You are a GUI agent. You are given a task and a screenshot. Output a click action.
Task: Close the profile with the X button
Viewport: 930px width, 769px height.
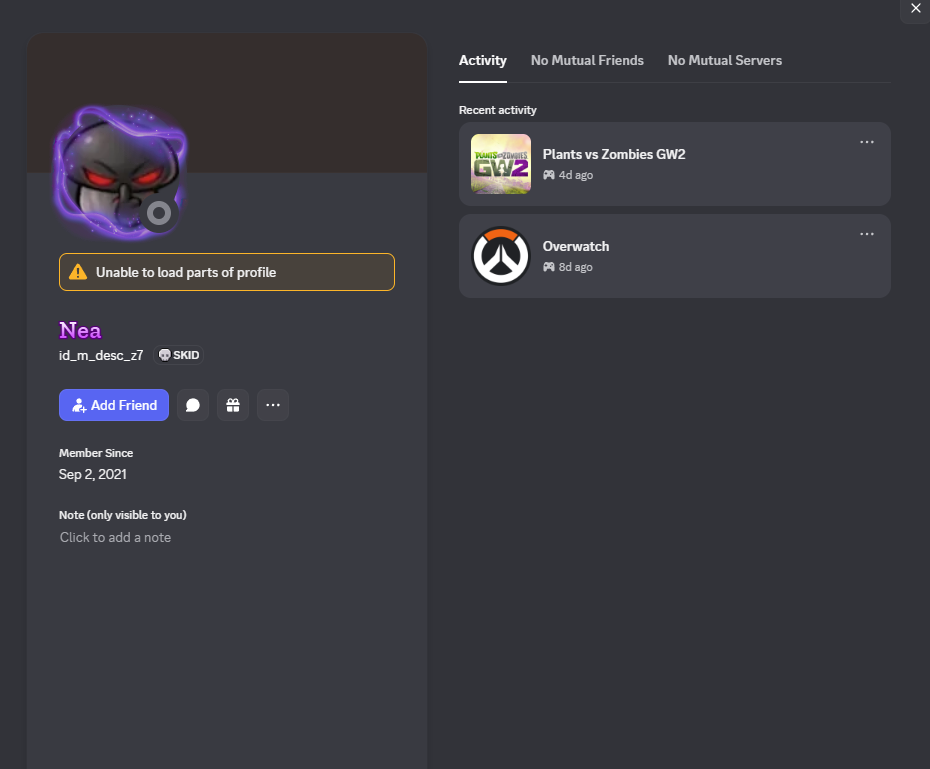(x=916, y=8)
